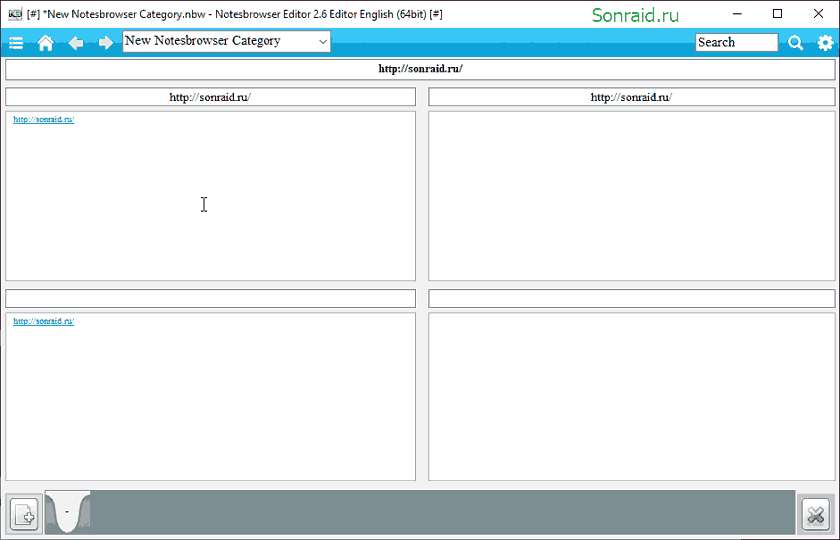Edit upper-left note title http://sonraid.ru/
Viewport: 840px width, 540px height.
211,97
